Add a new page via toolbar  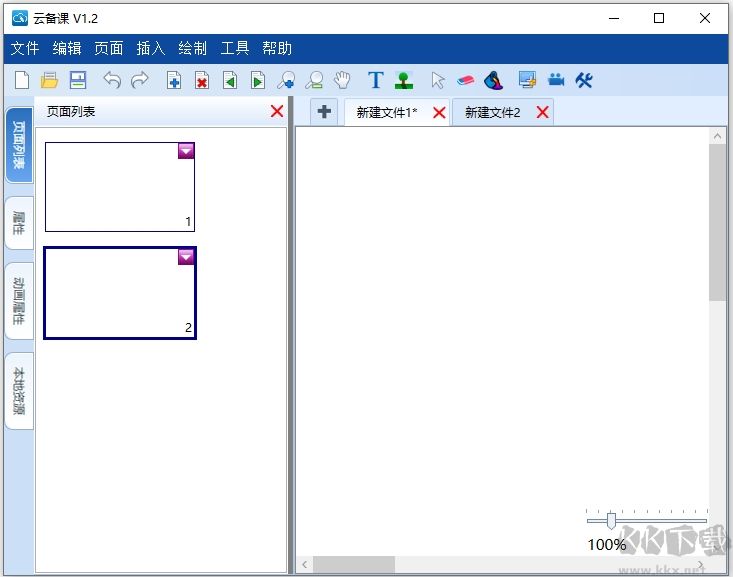(x=174, y=81)
